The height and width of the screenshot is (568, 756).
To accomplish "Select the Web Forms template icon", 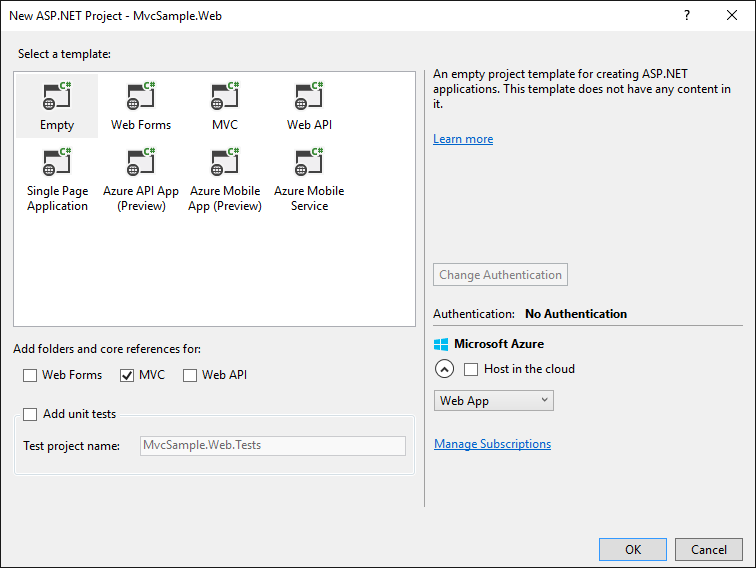I will click(141, 95).
